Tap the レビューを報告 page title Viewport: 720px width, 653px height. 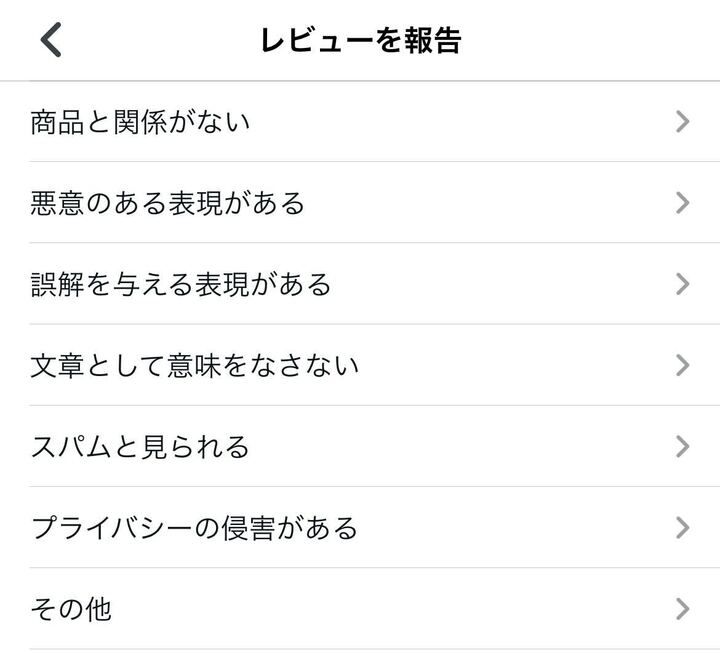click(361, 40)
